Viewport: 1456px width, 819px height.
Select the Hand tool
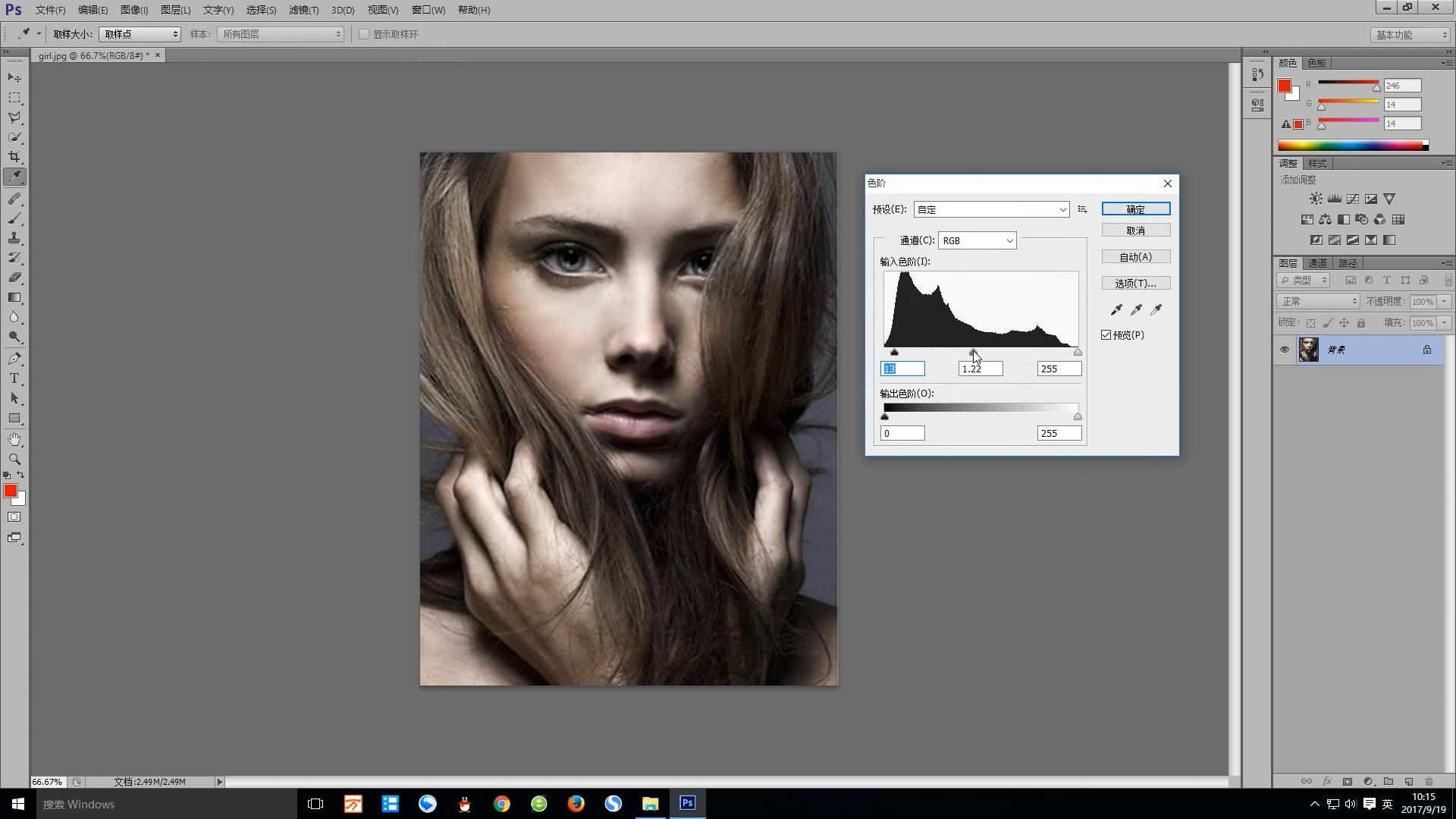coord(14,440)
